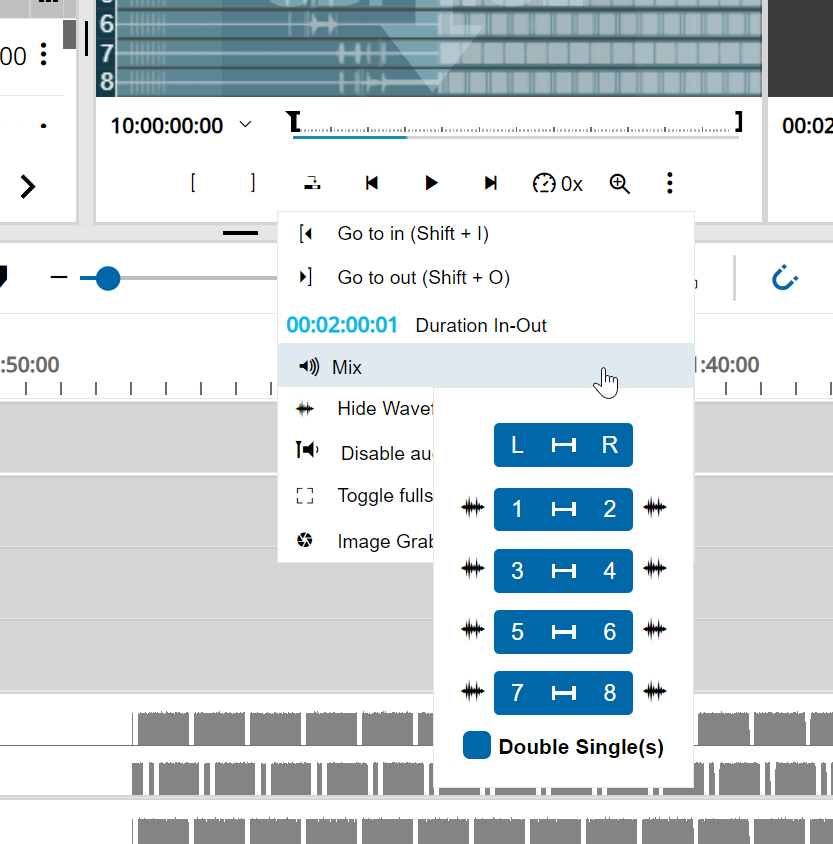This screenshot has width=833, height=844.
Task: Open the zoom magnifier in the player toolbar
Action: pos(619,184)
